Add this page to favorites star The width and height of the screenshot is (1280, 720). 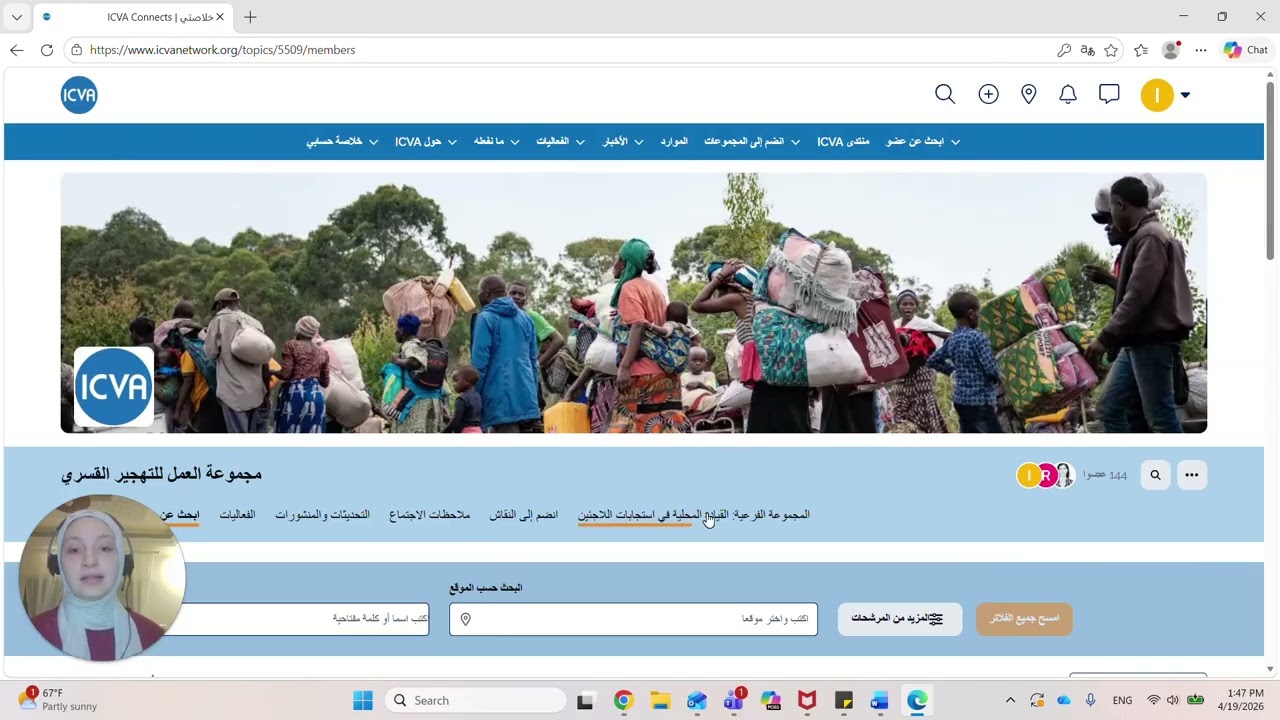pos(1111,50)
